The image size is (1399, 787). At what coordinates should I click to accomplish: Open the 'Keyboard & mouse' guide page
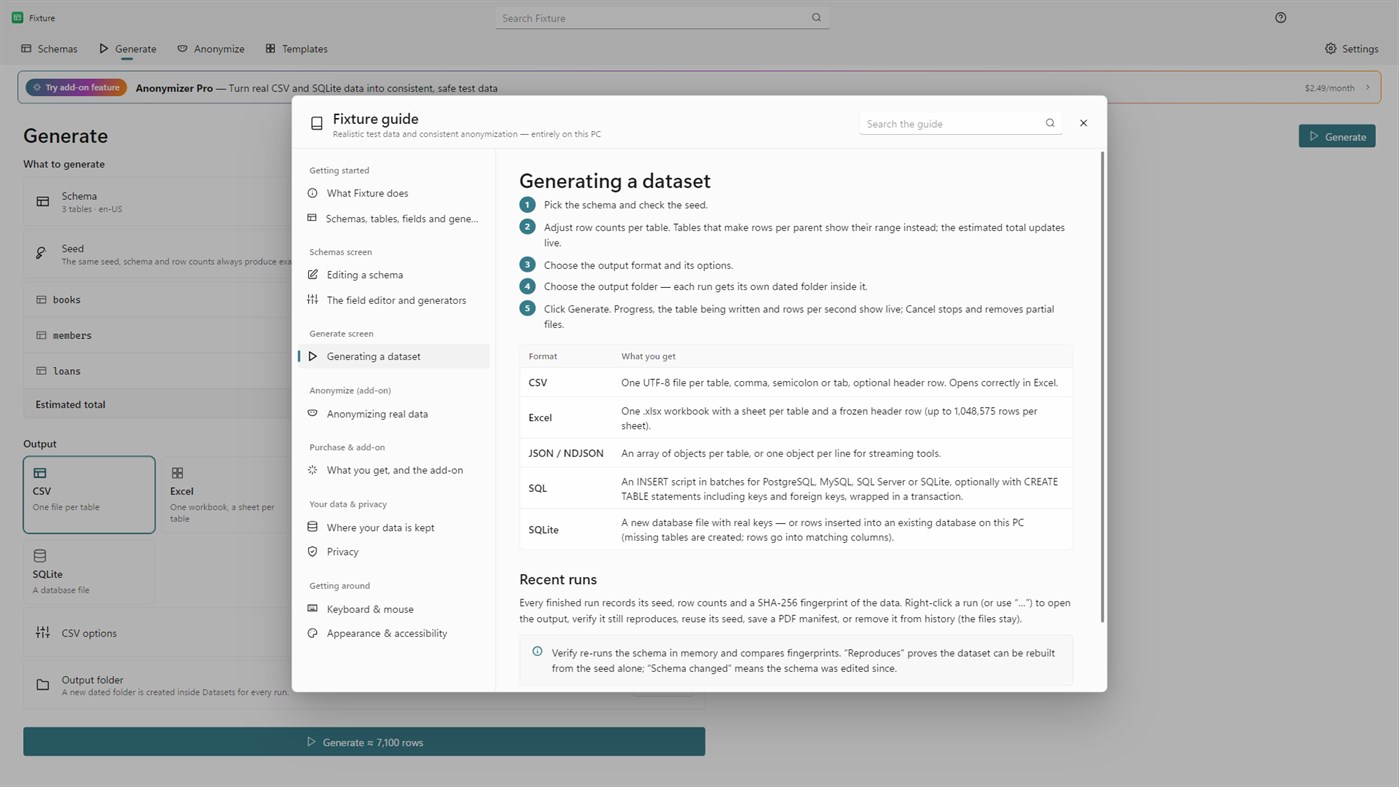[x=394, y=609]
